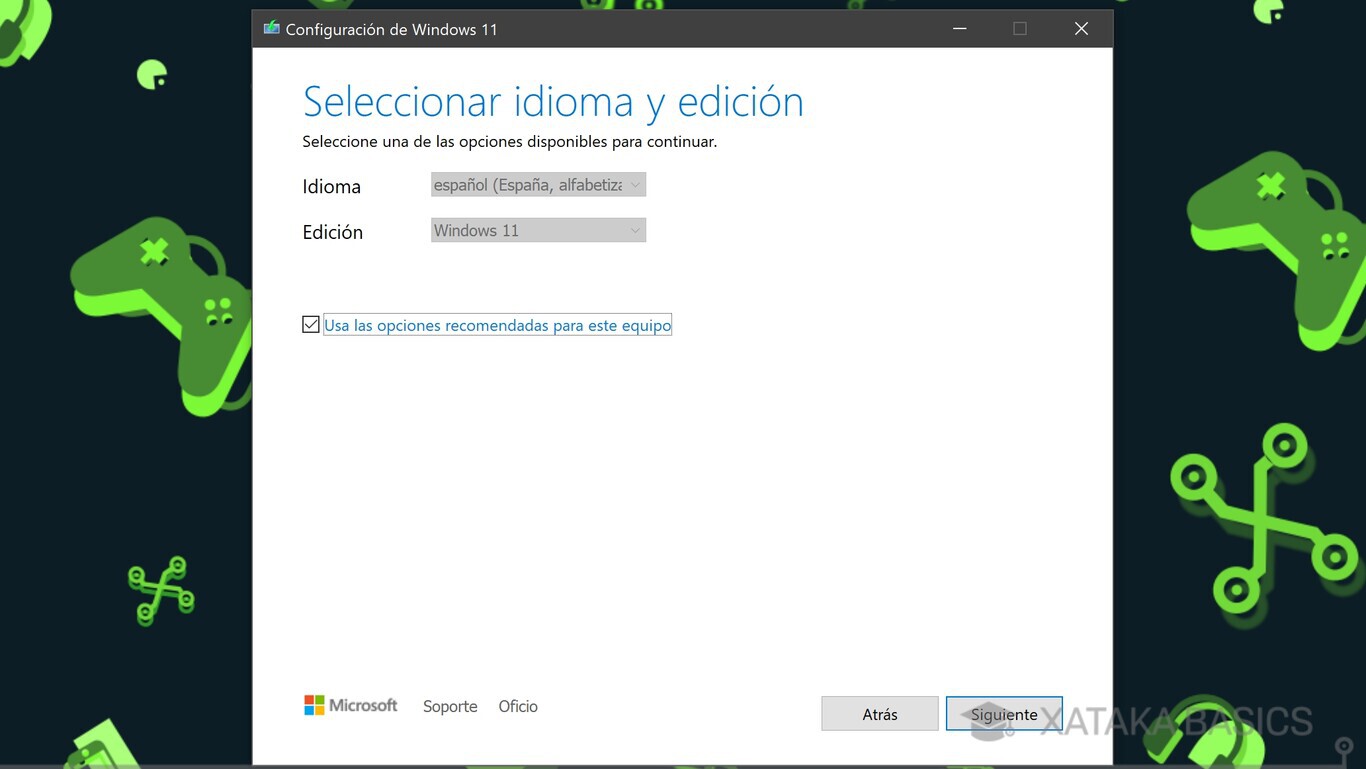Open the Soporte link
The height and width of the screenshot is (769, 1366).
point(449,706)
